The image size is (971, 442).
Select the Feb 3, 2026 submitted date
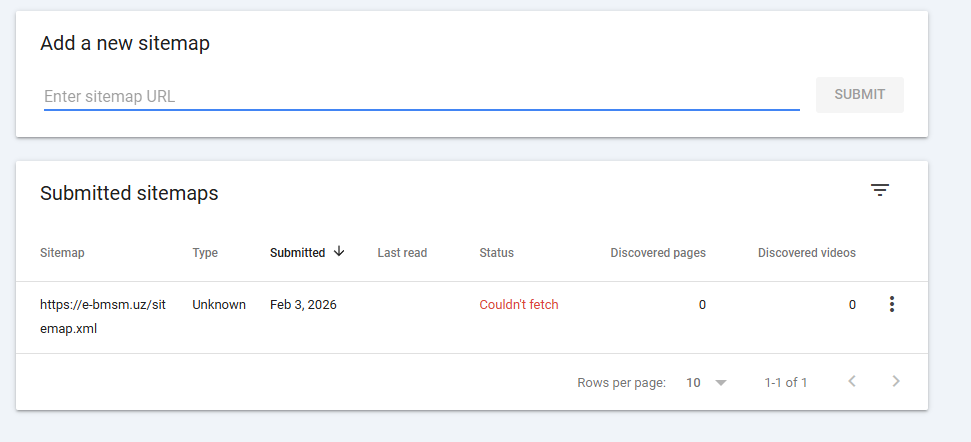point(303,305)
